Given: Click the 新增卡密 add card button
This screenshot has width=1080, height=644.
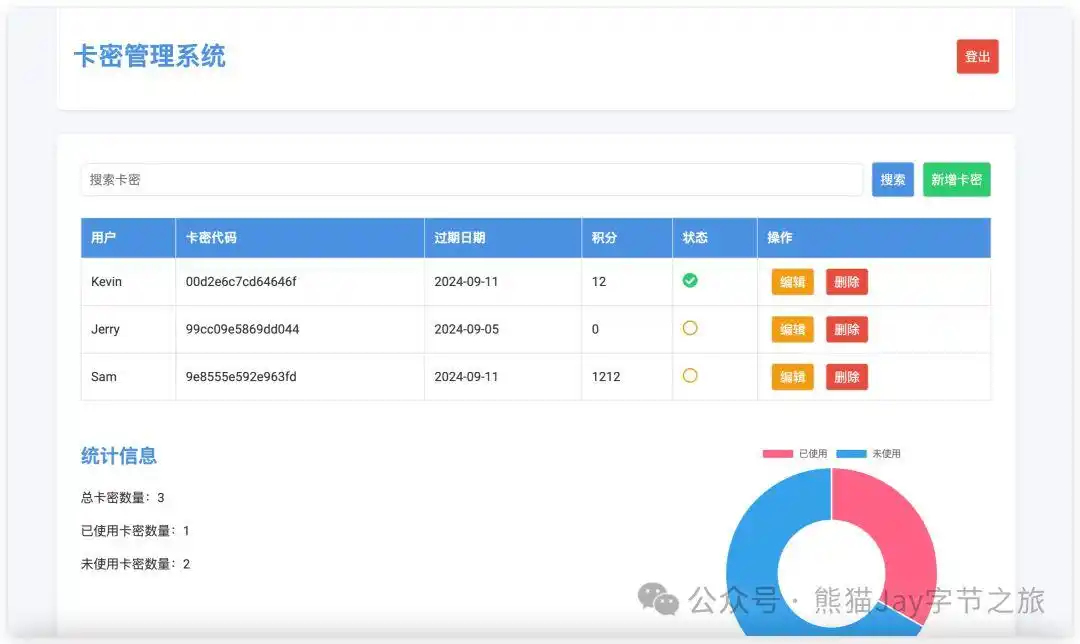Looking at the screenshot, I should pos(956,179).
